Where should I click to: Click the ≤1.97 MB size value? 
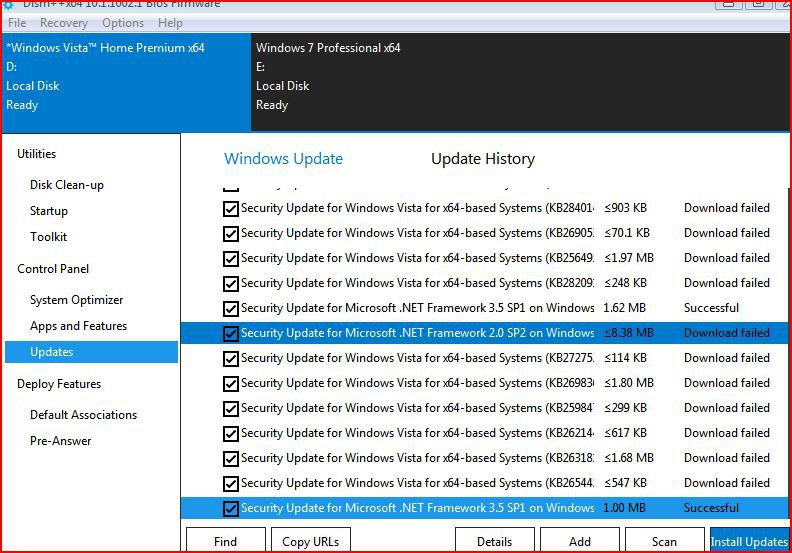click(x=629, y=258)
